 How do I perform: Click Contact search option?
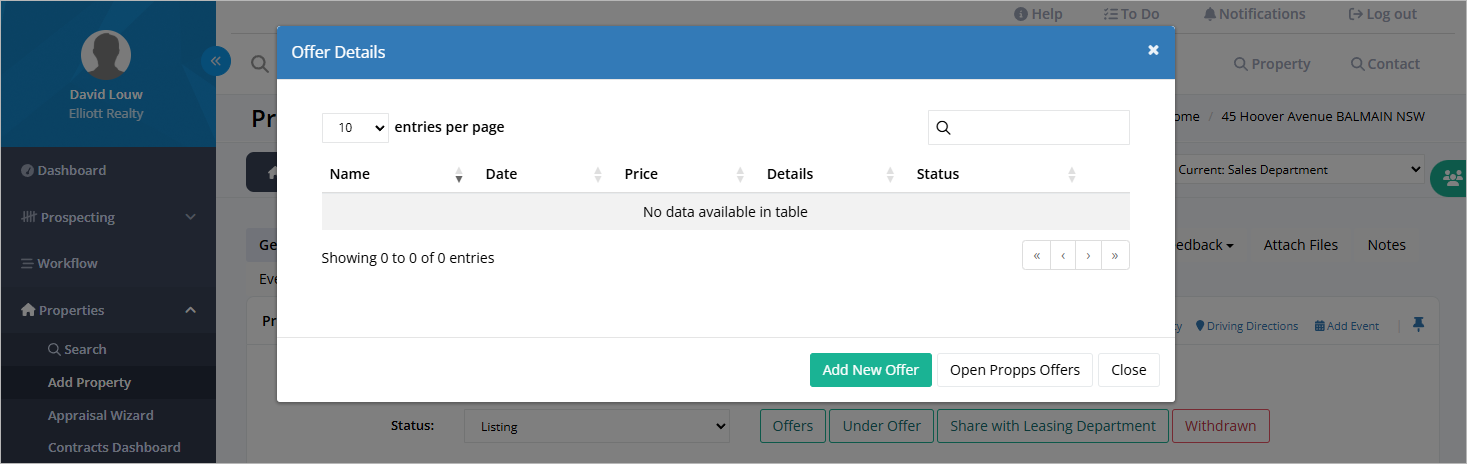click(1385, 64)
